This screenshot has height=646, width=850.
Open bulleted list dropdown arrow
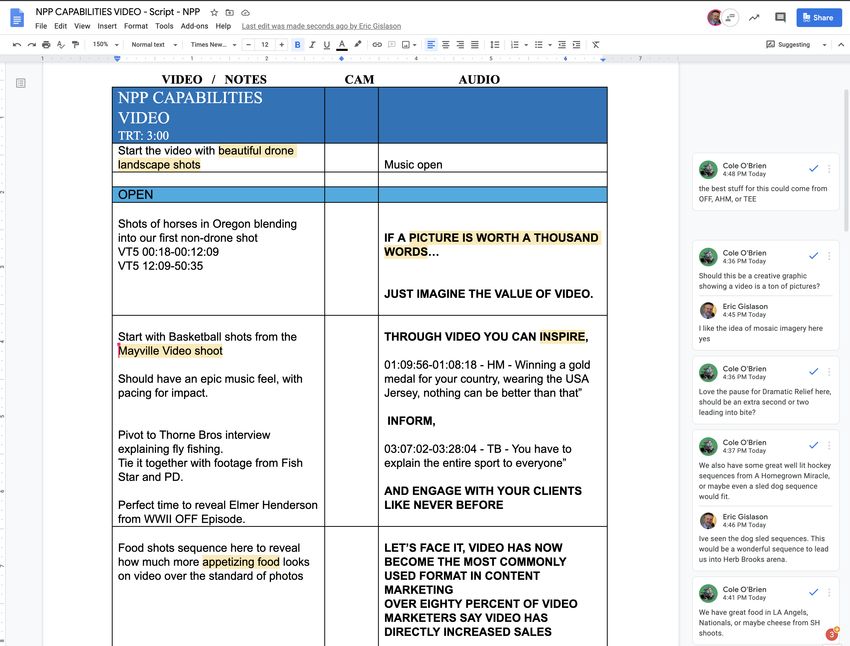click(x=550, y=45)
